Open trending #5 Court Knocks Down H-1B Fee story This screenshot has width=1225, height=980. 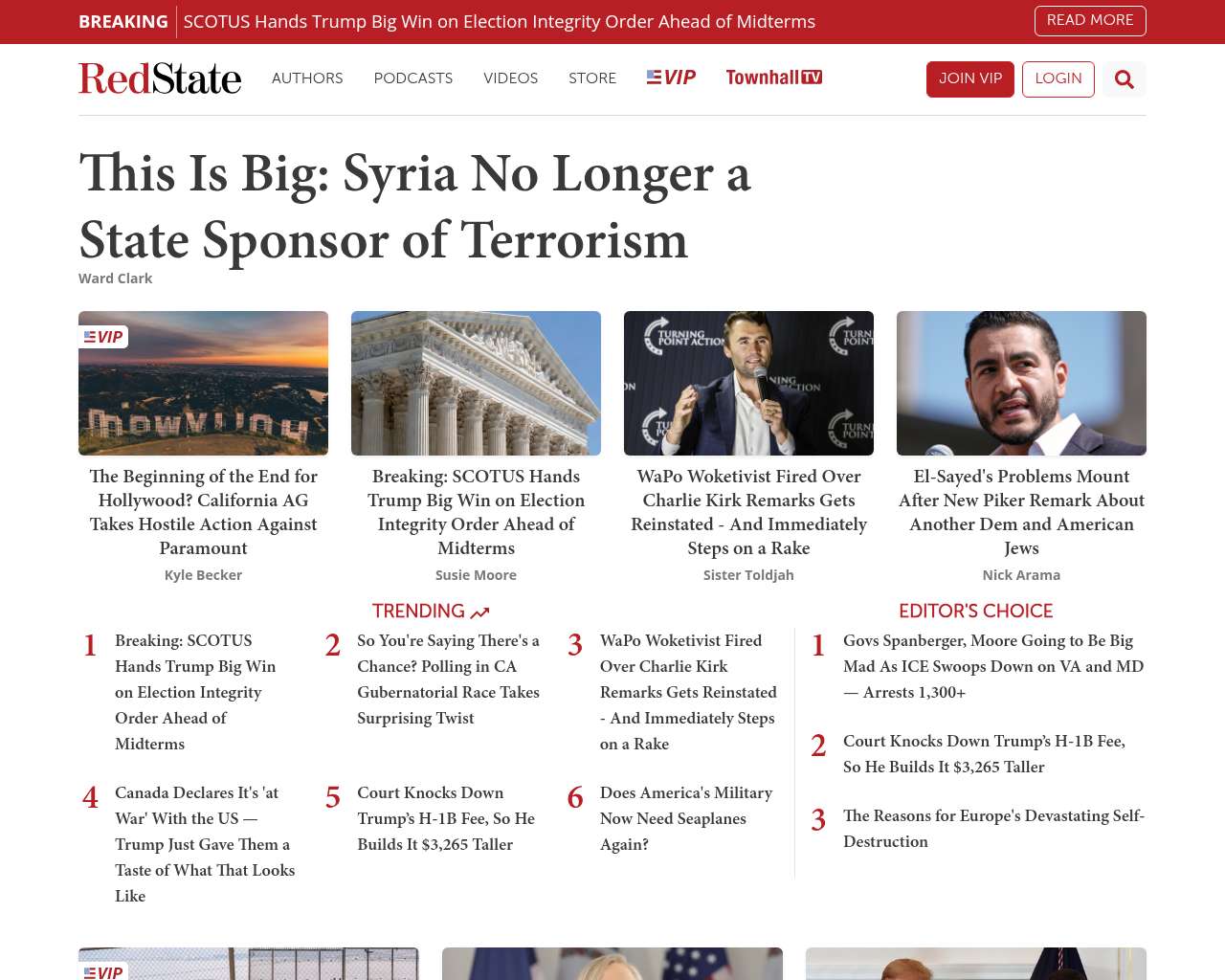coord(446,818)
